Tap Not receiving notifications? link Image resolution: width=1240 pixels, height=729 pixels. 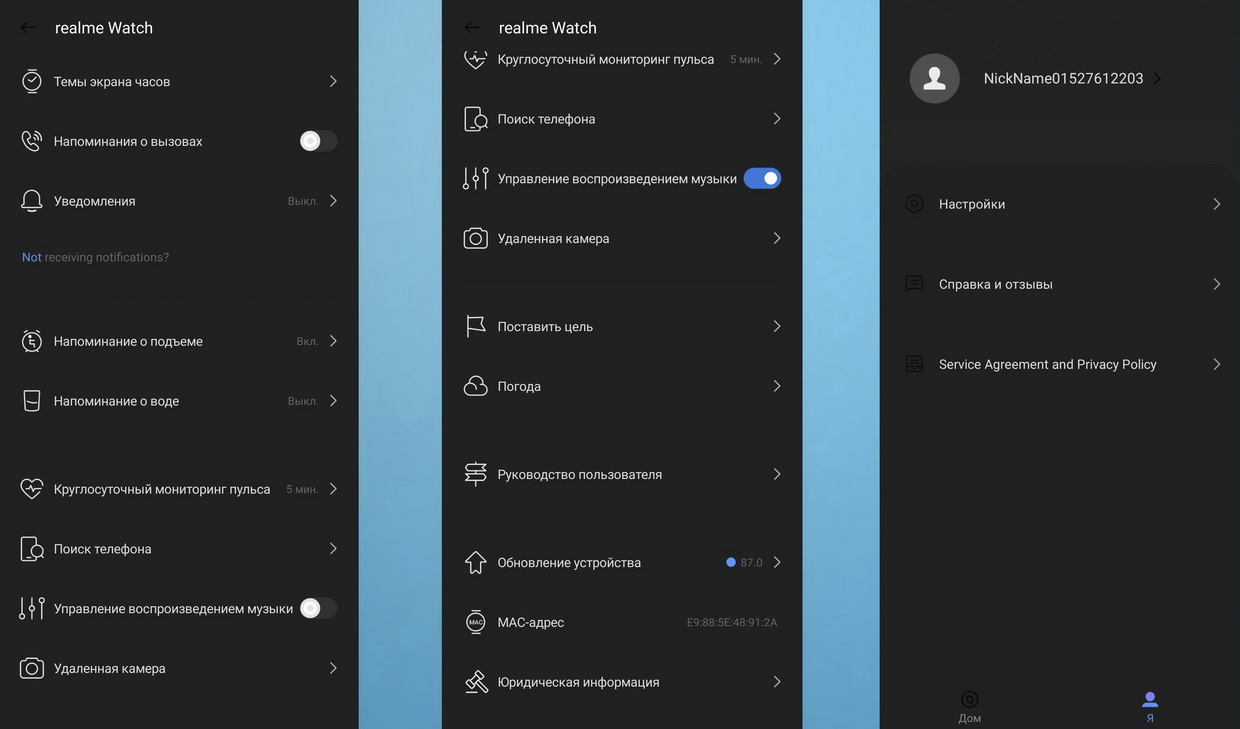[95, 257]
